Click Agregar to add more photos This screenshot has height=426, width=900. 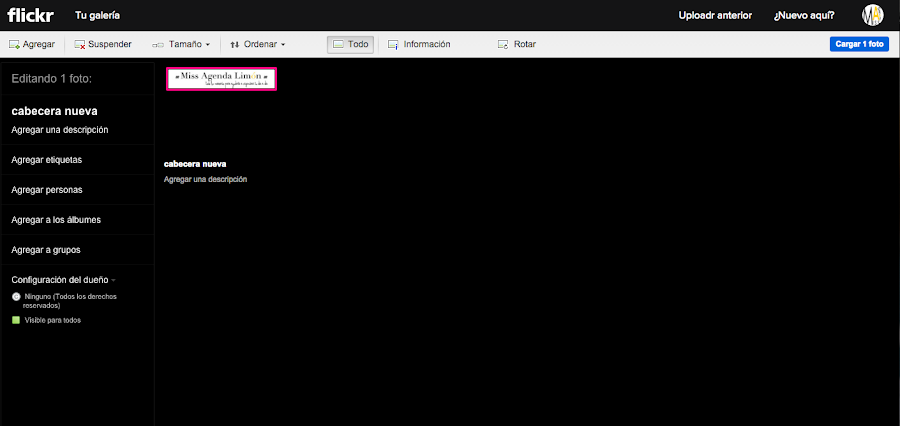(x=32, y=44)
